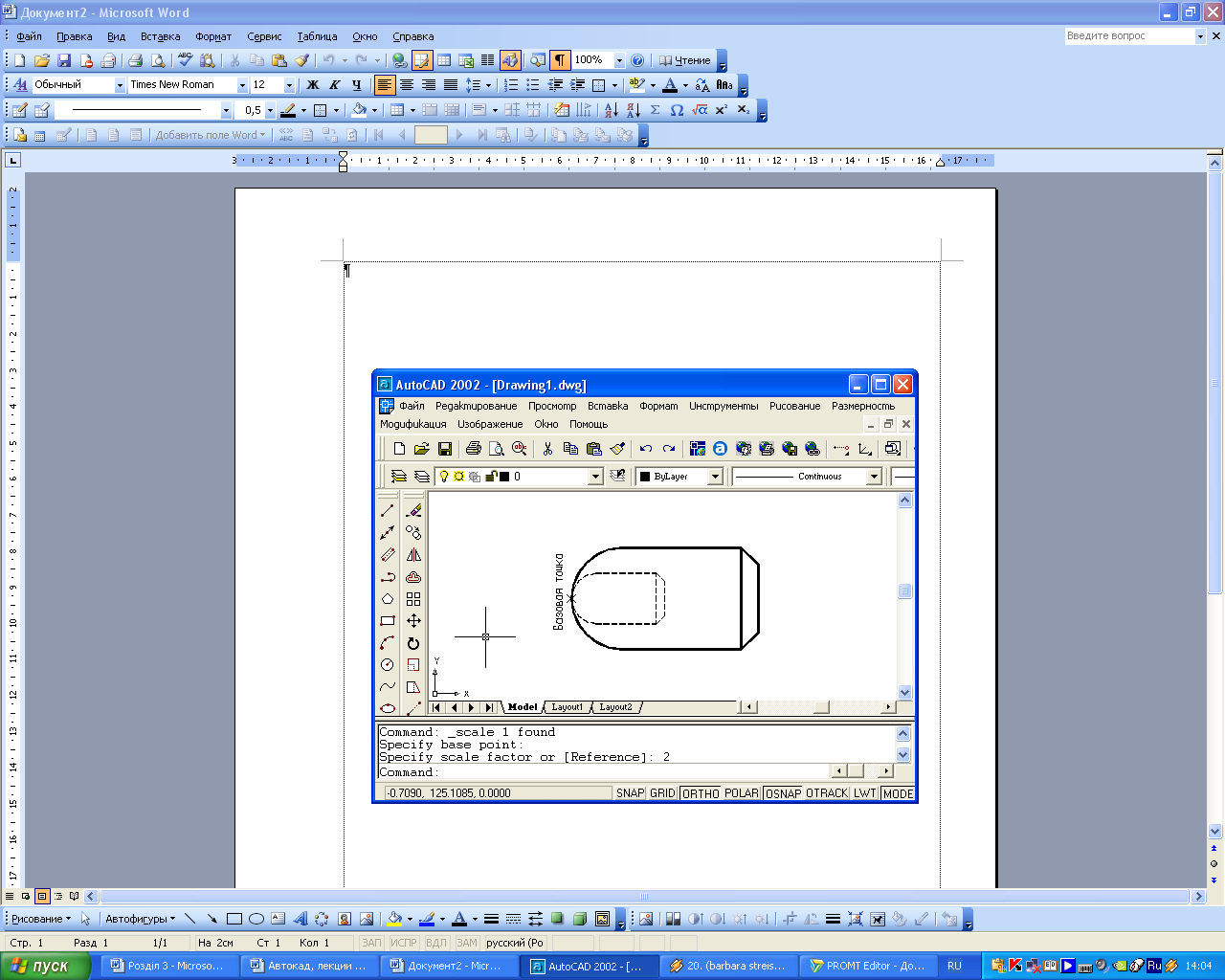Toggle italic К formatting

click(334, 85)
